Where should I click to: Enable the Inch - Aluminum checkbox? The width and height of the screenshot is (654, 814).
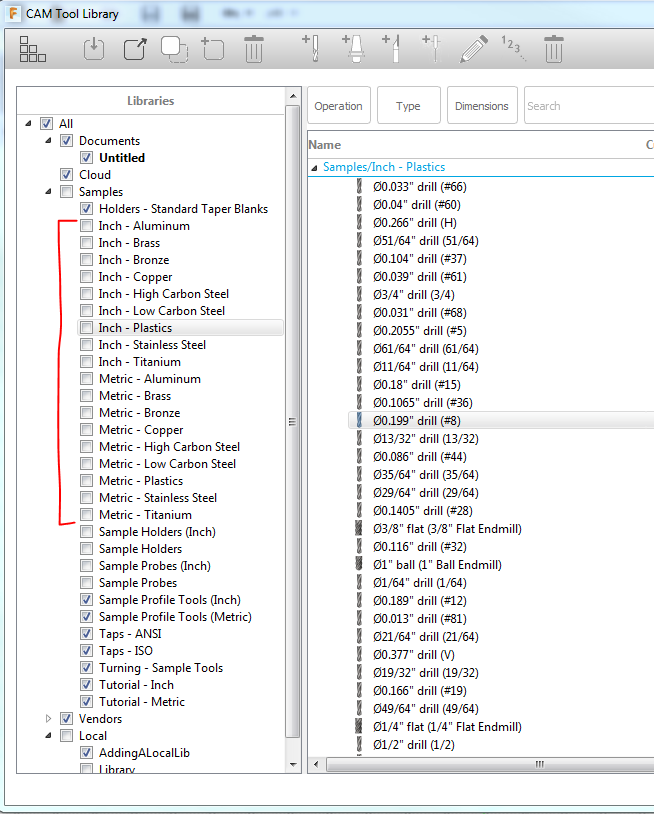click(x=87, y=226)
